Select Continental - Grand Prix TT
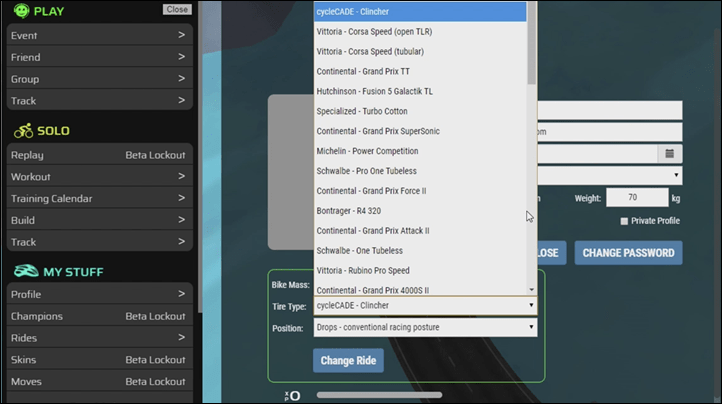Image resolution: width=722 pixels, height=404 pixels. tap(420, 71)
